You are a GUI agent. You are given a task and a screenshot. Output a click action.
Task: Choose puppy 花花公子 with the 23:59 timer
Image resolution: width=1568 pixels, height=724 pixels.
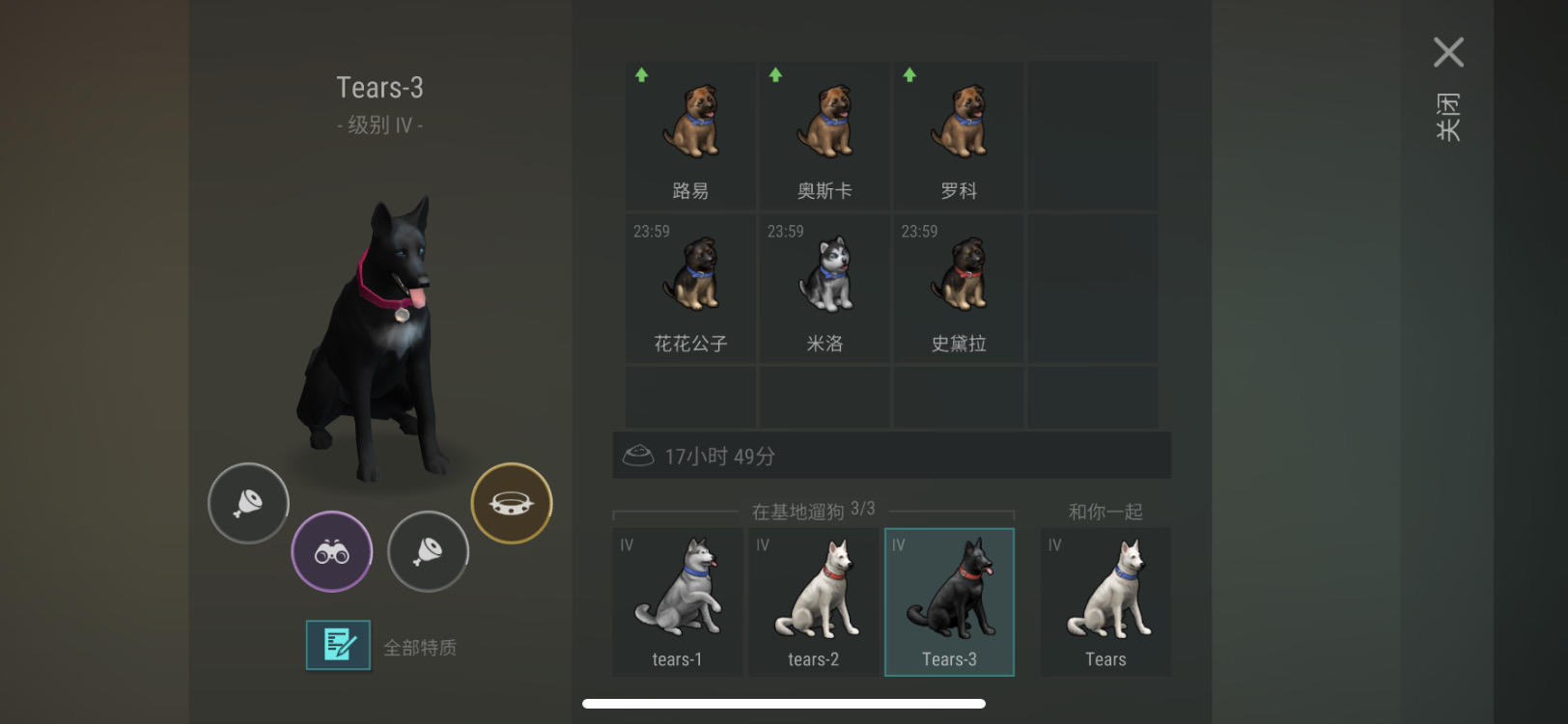[690, 289]
